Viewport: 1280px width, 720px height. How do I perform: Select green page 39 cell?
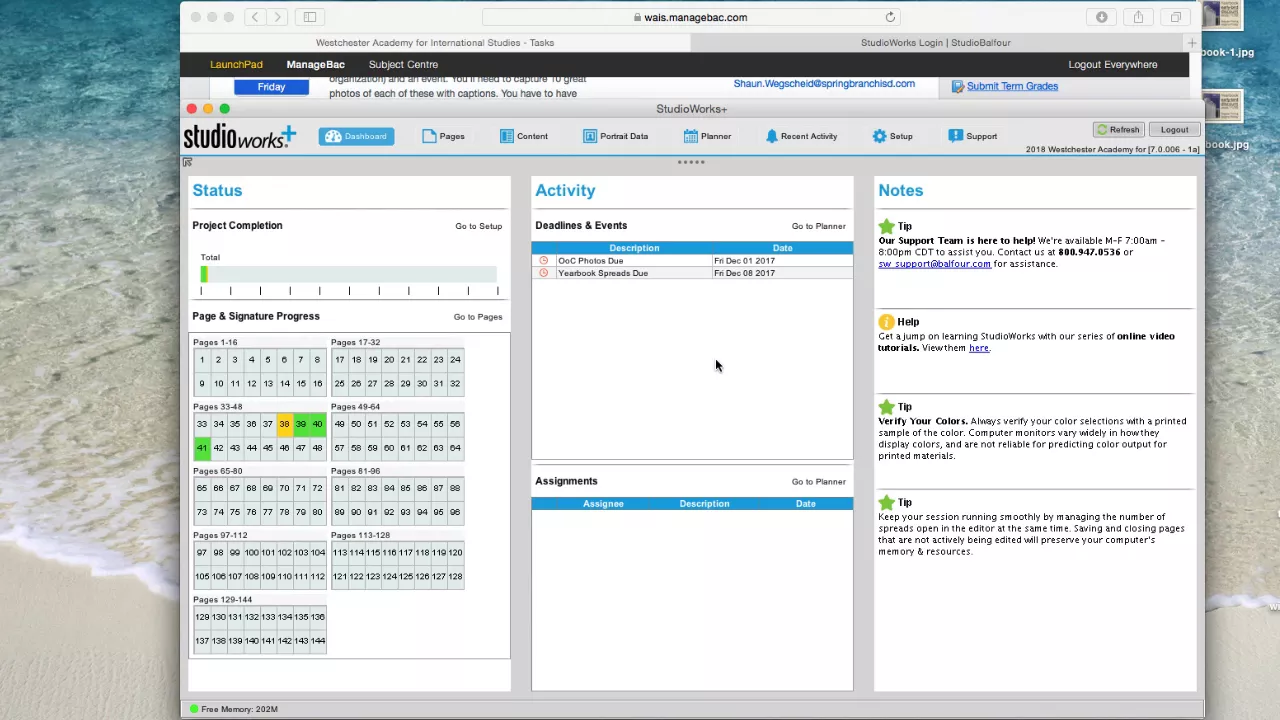[300, 424]
